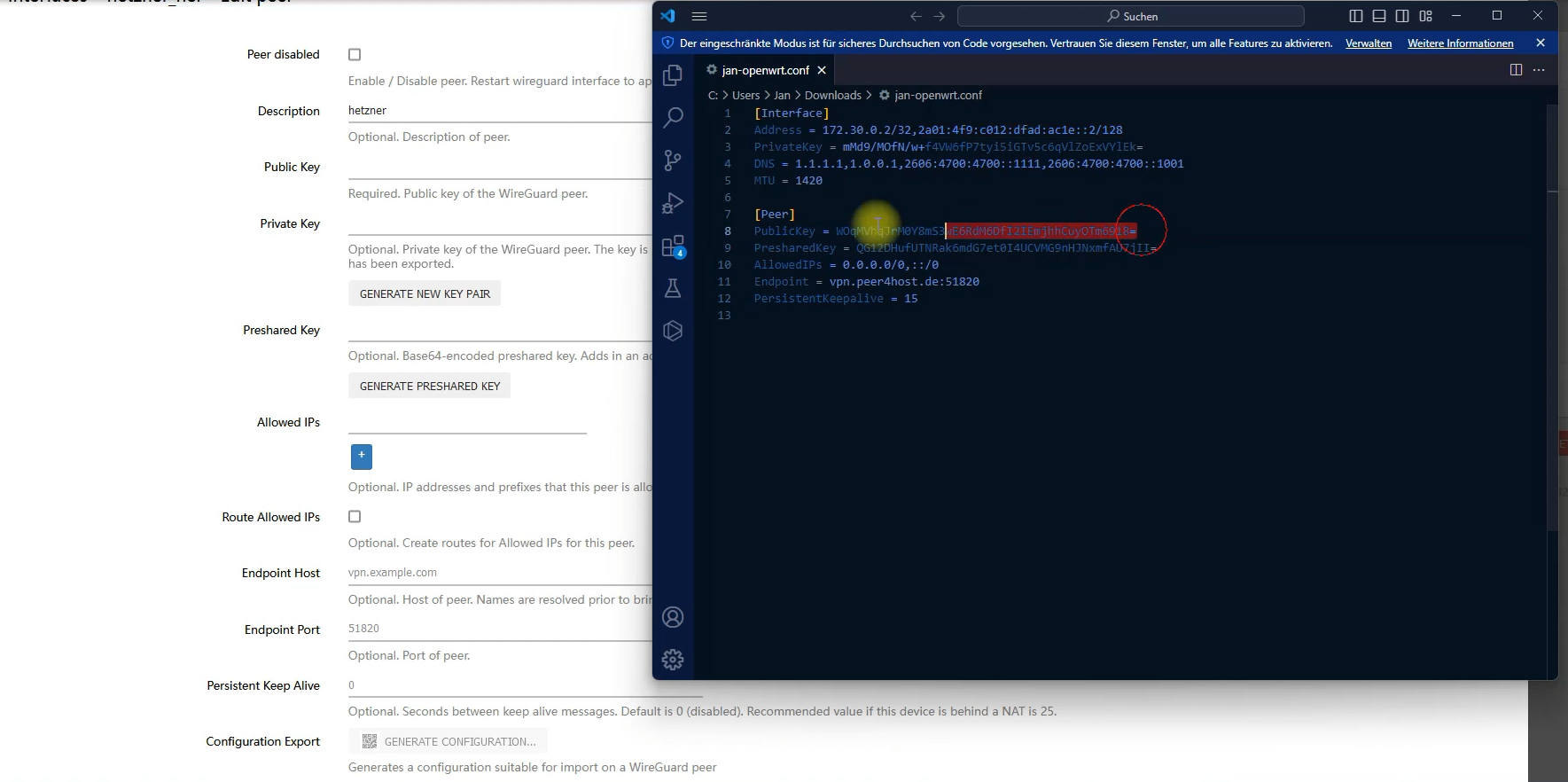
Task: Open the VS Code hamburger menu
Action: (699, 16)
